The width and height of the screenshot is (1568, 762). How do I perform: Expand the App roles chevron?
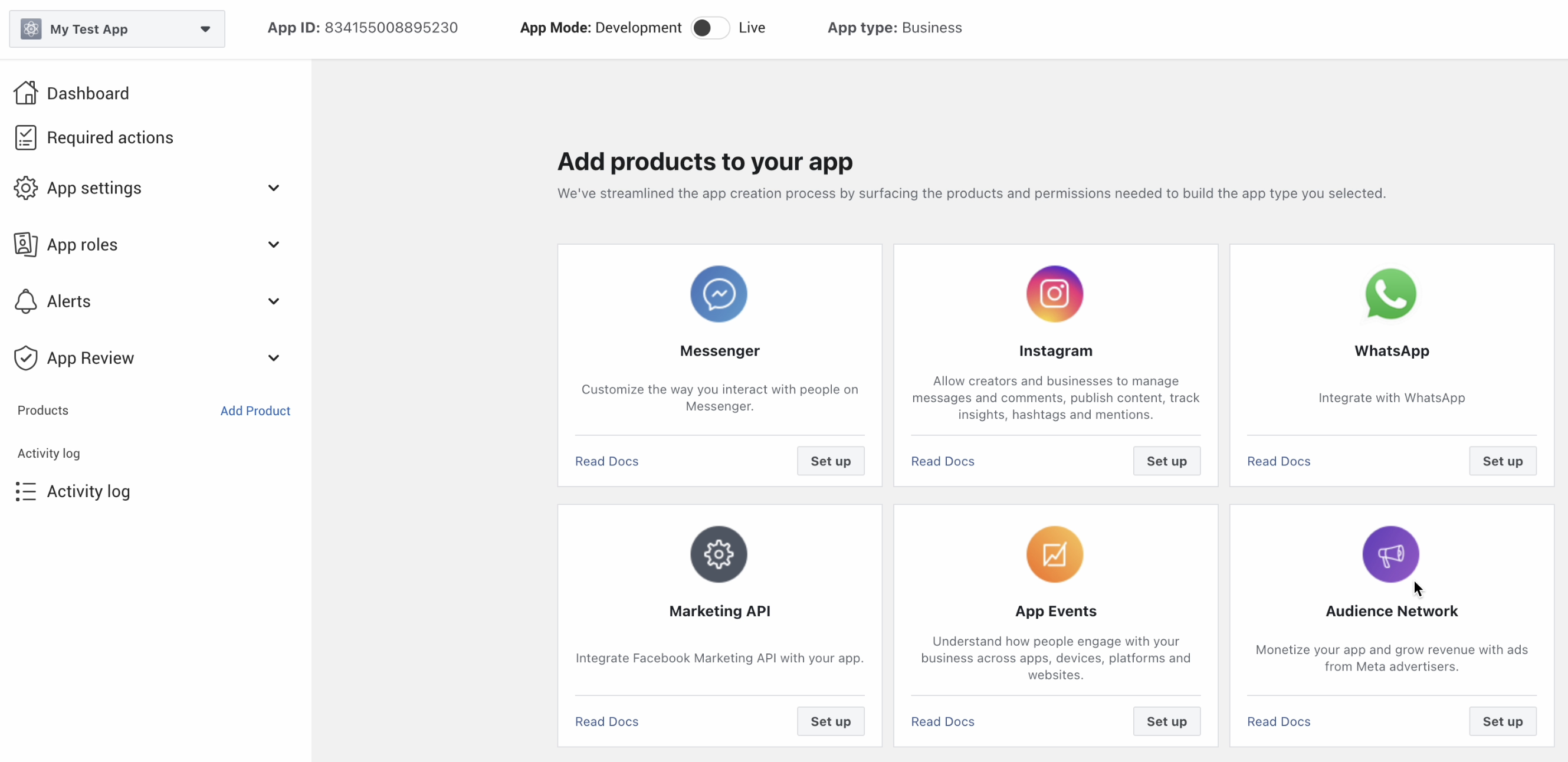coord(274,245)
